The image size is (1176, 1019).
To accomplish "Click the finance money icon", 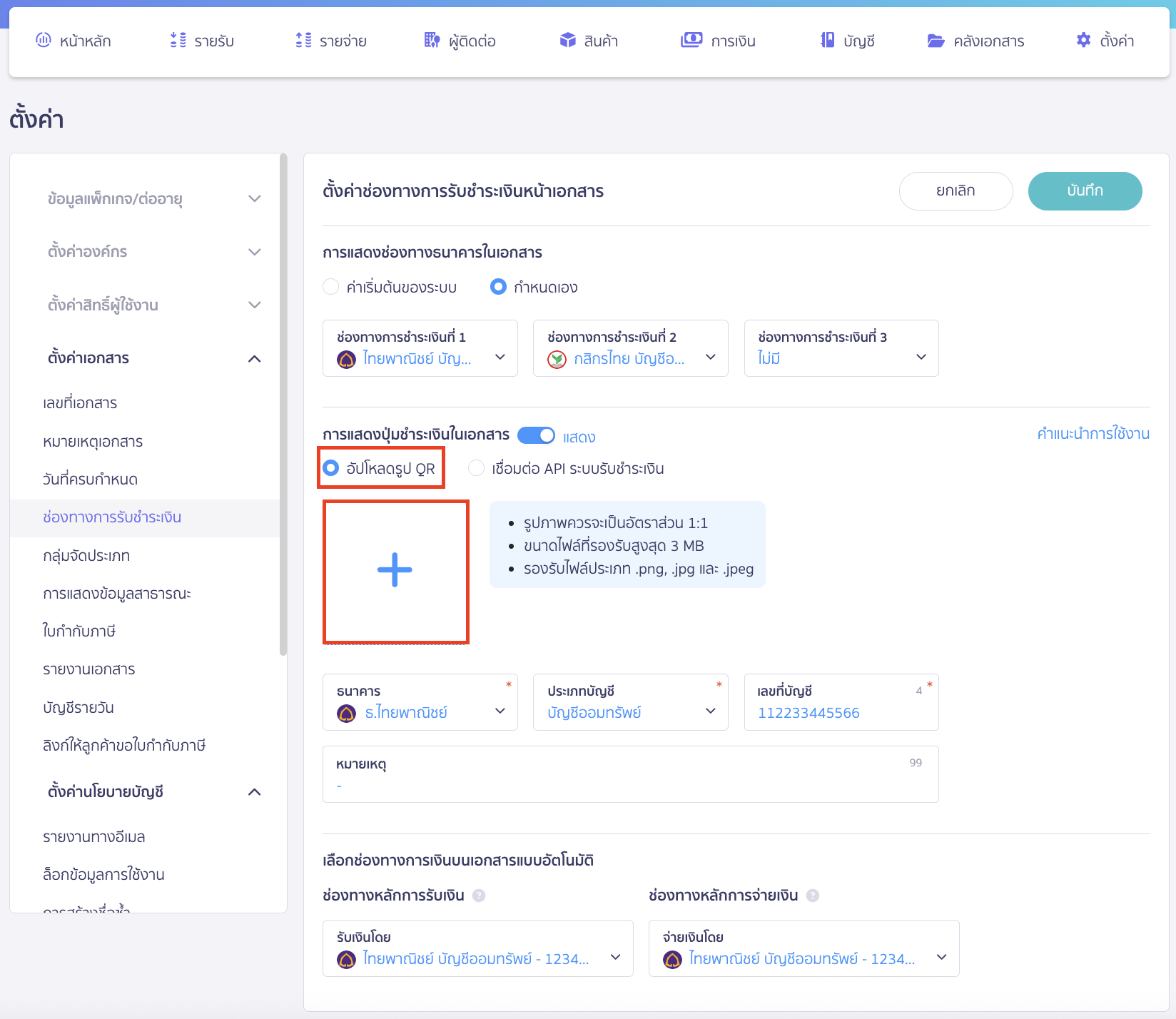I will 691,41.
